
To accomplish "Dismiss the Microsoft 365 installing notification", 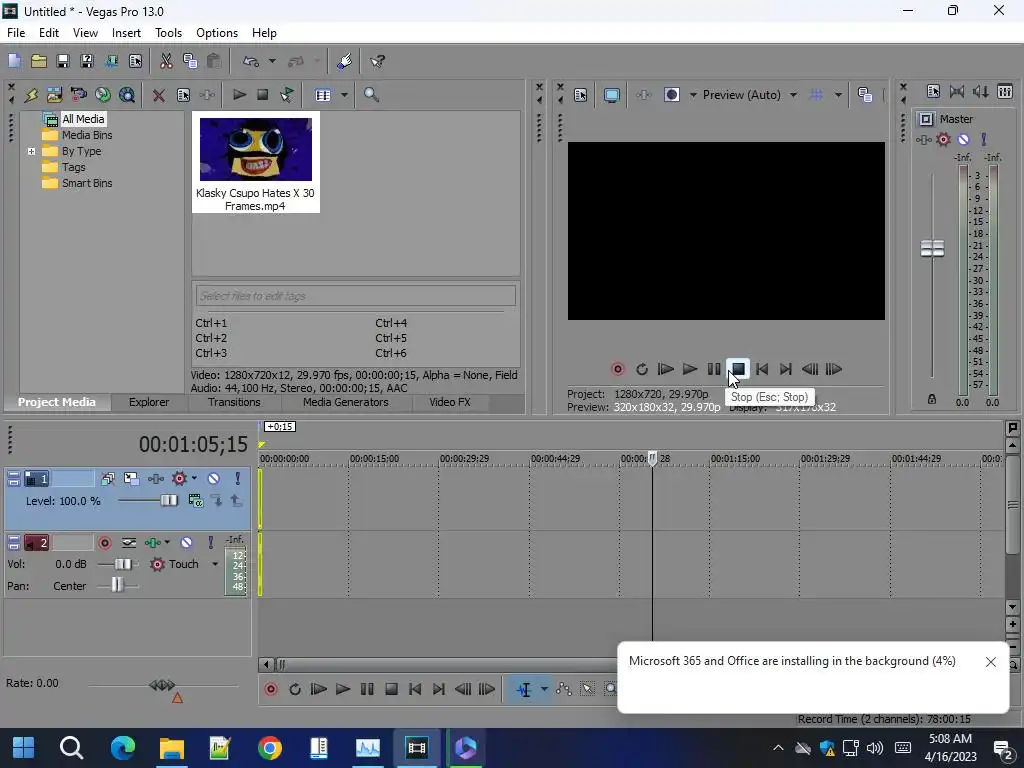I will click(x=991, y=662).
